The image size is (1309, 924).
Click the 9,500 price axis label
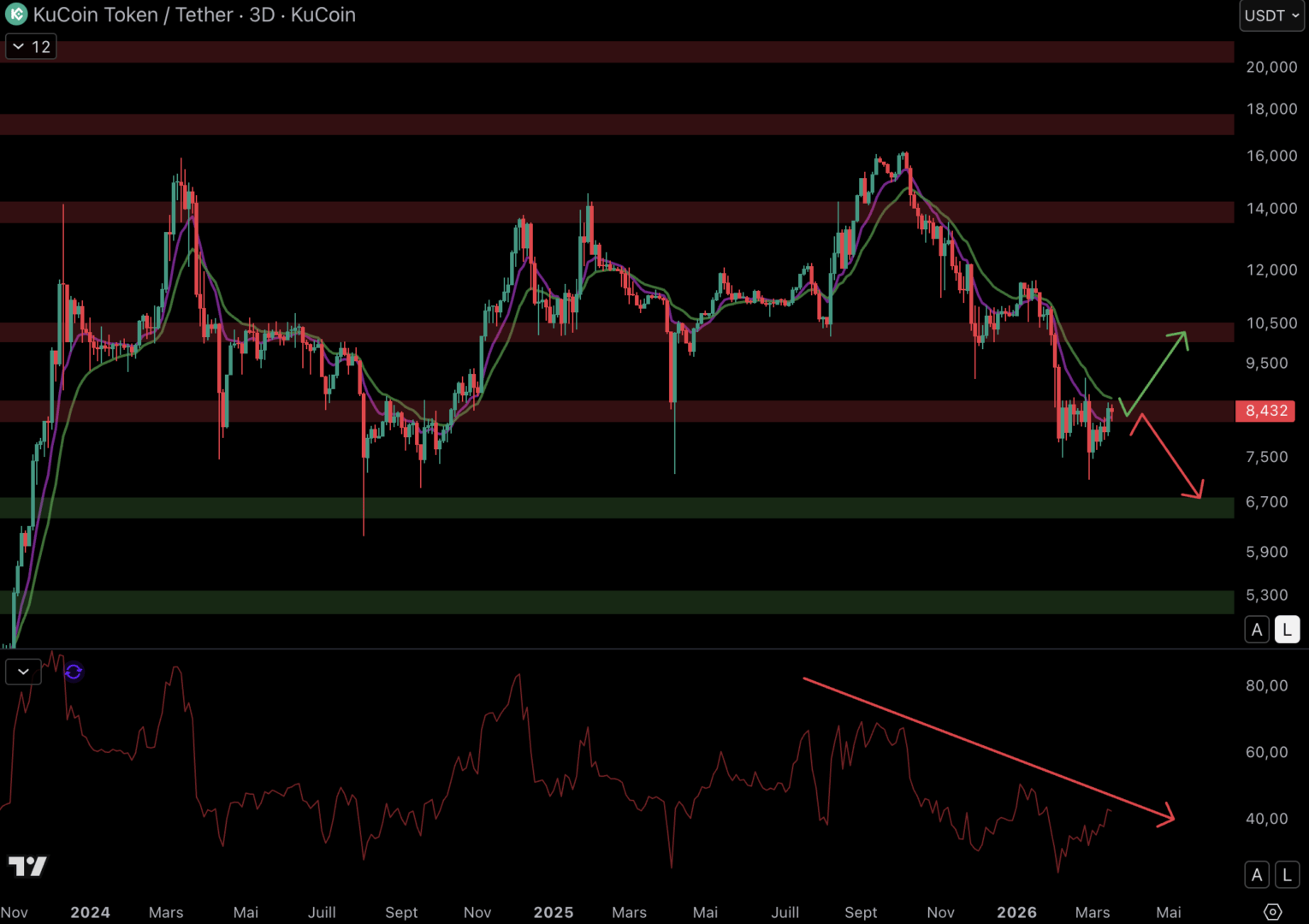pos(1267,363)
